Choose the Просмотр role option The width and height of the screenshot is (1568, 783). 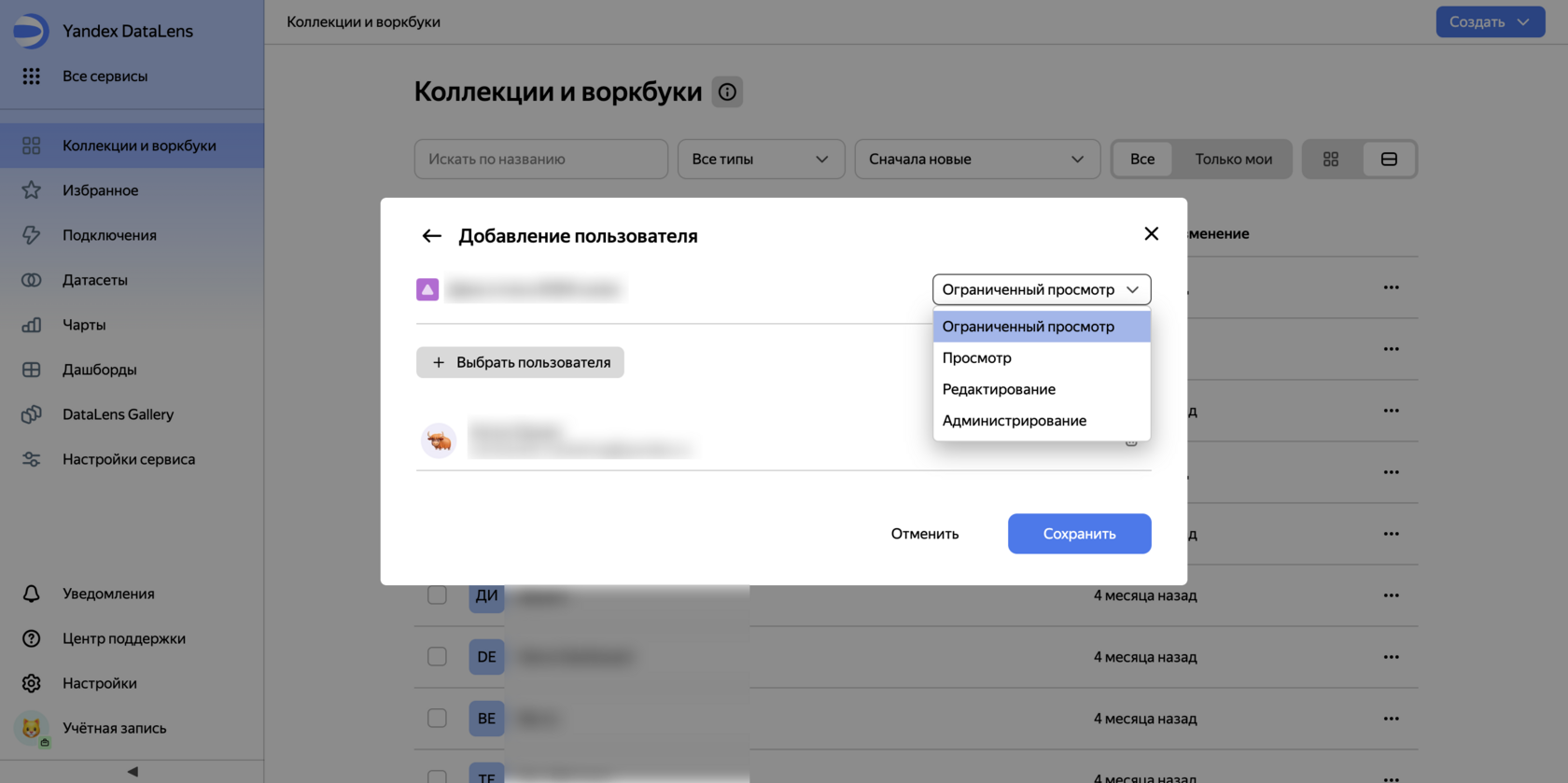(1042, 357)
